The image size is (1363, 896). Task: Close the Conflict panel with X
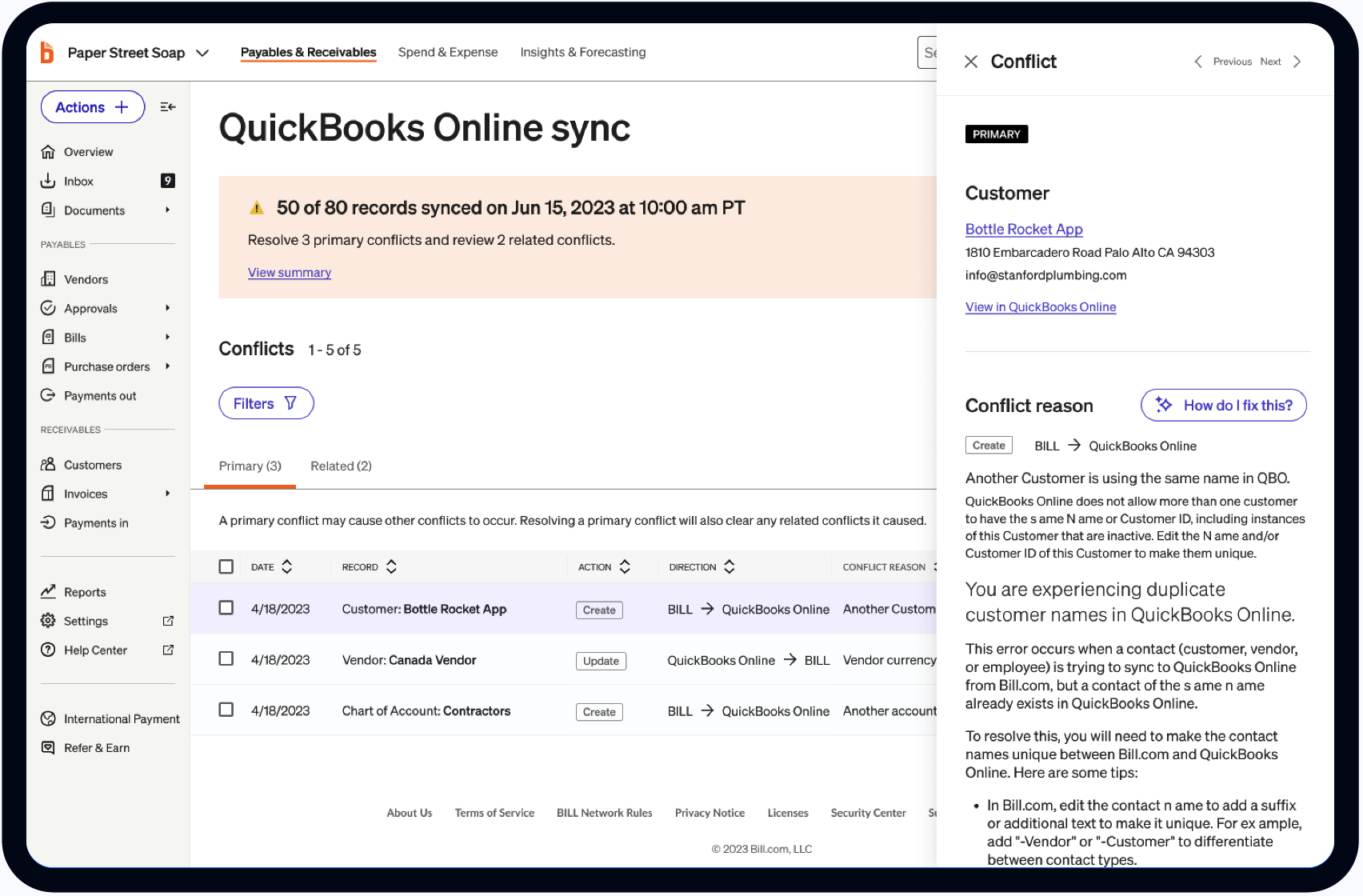971,62
